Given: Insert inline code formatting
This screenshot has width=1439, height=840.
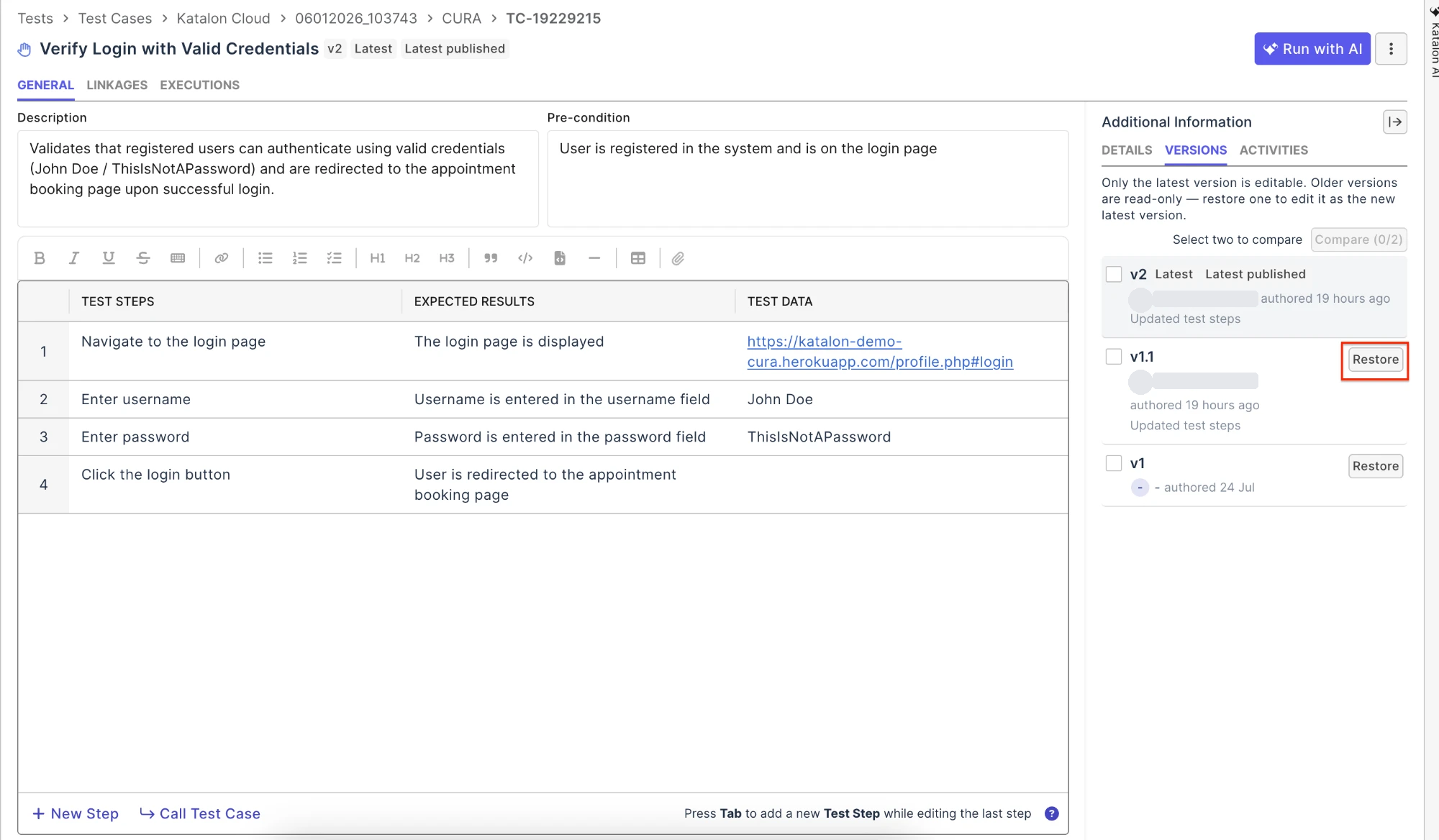Looking at the screenshot, I should point(525,258).
